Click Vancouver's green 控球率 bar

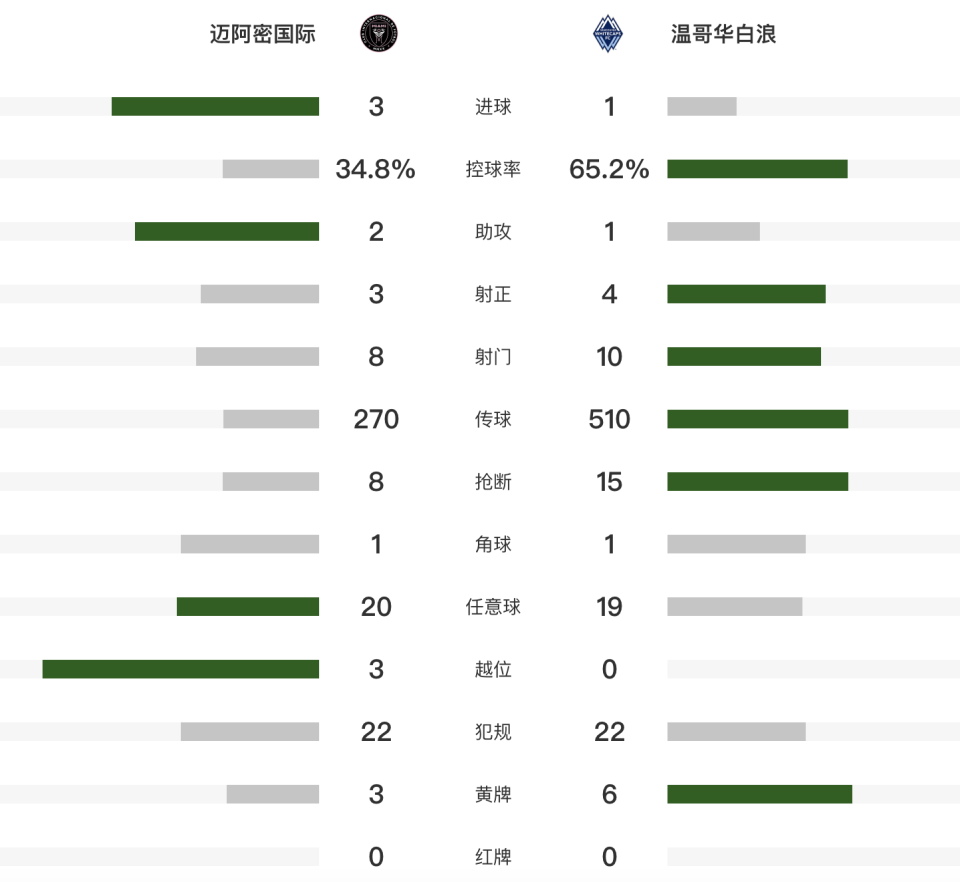coord(757,169)
